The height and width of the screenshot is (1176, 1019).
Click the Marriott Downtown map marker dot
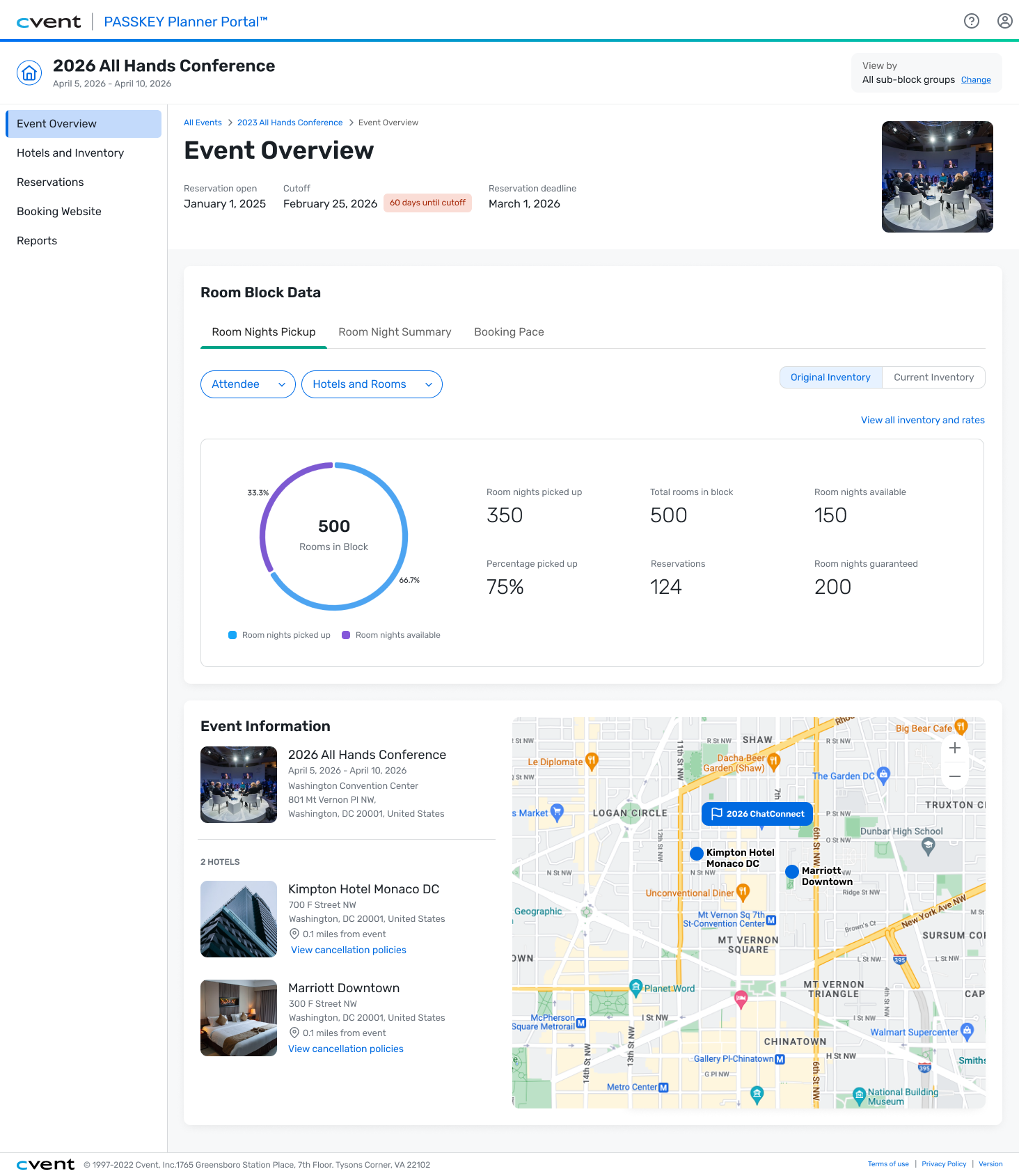(791, 871)
